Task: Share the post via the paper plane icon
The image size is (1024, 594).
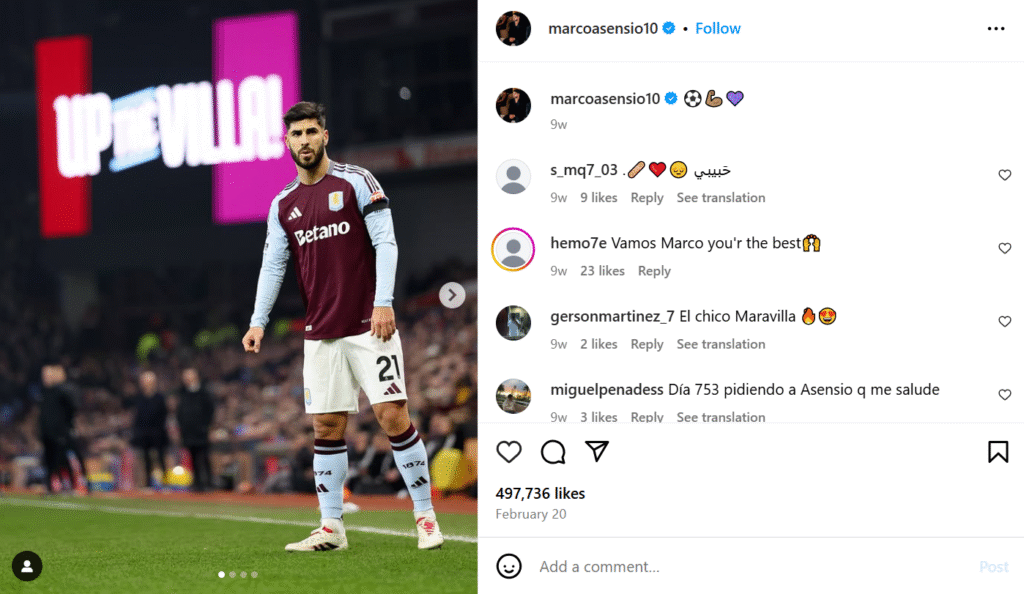Action: point(597,452)
